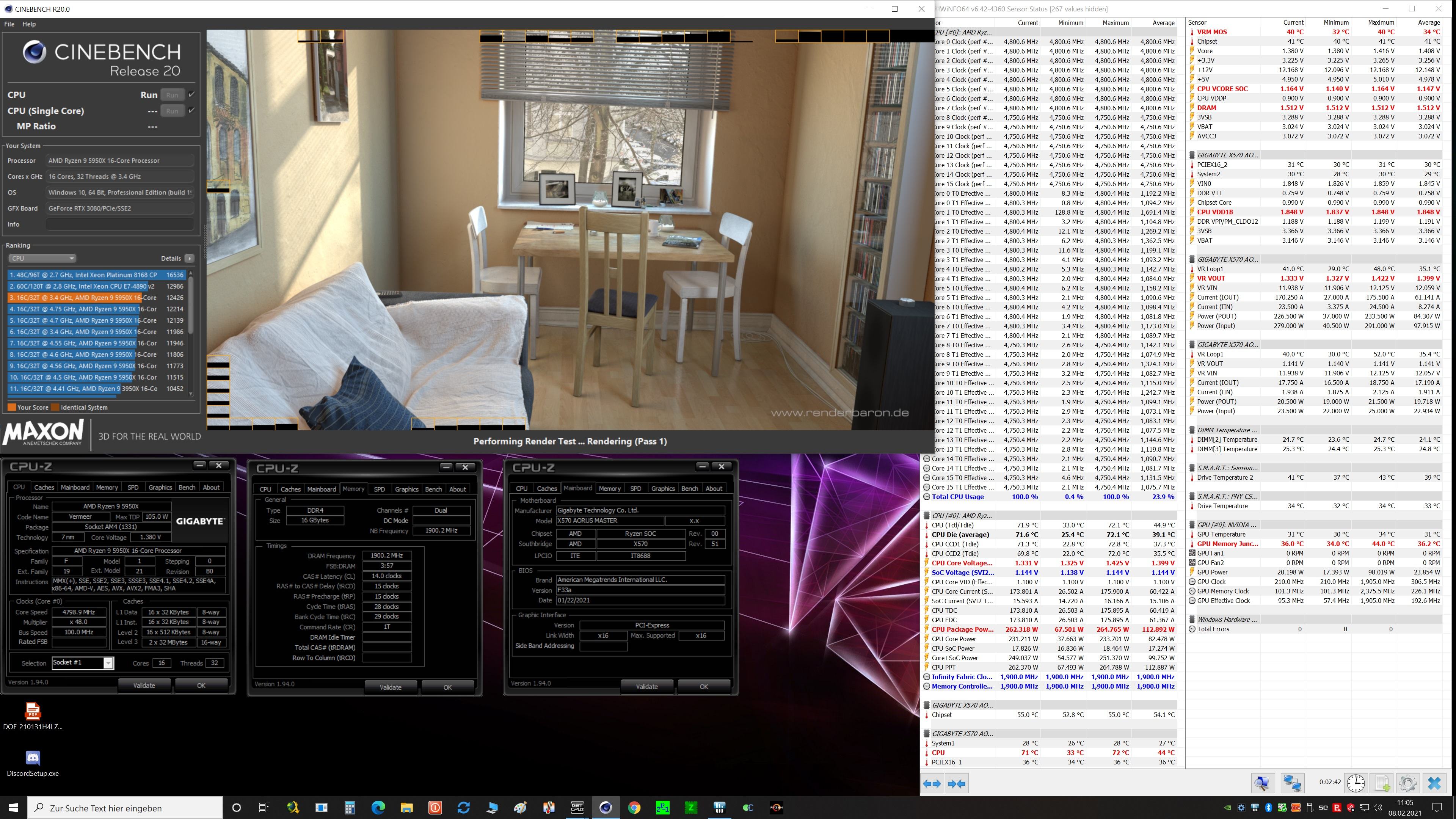Open SPD tab in CPU-Z Memory window

coord(379,489)
